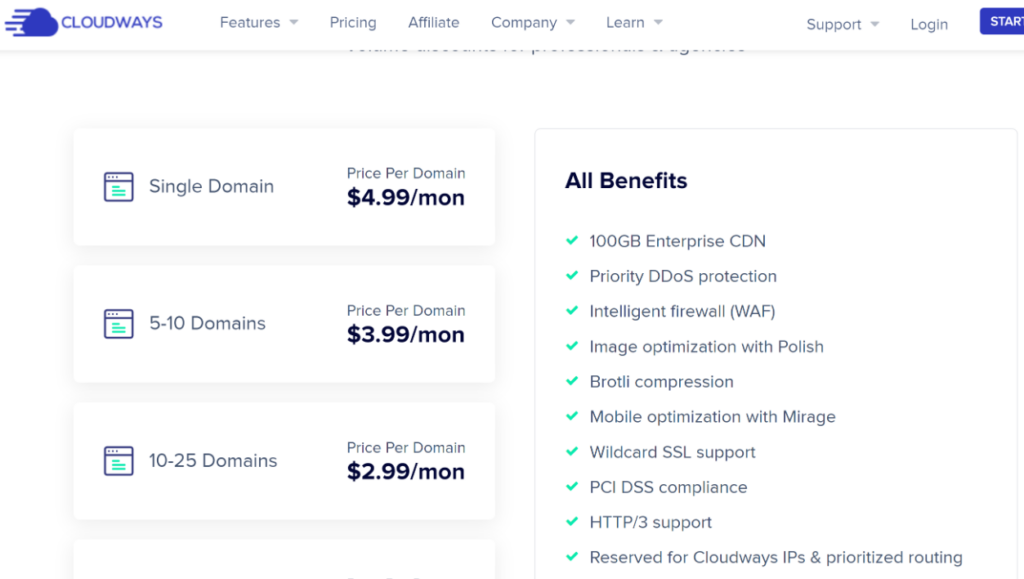The image size is (1024, 579).
Task: Click the 100GB Enterprise CDN text
Action: (x=677, y=241)
